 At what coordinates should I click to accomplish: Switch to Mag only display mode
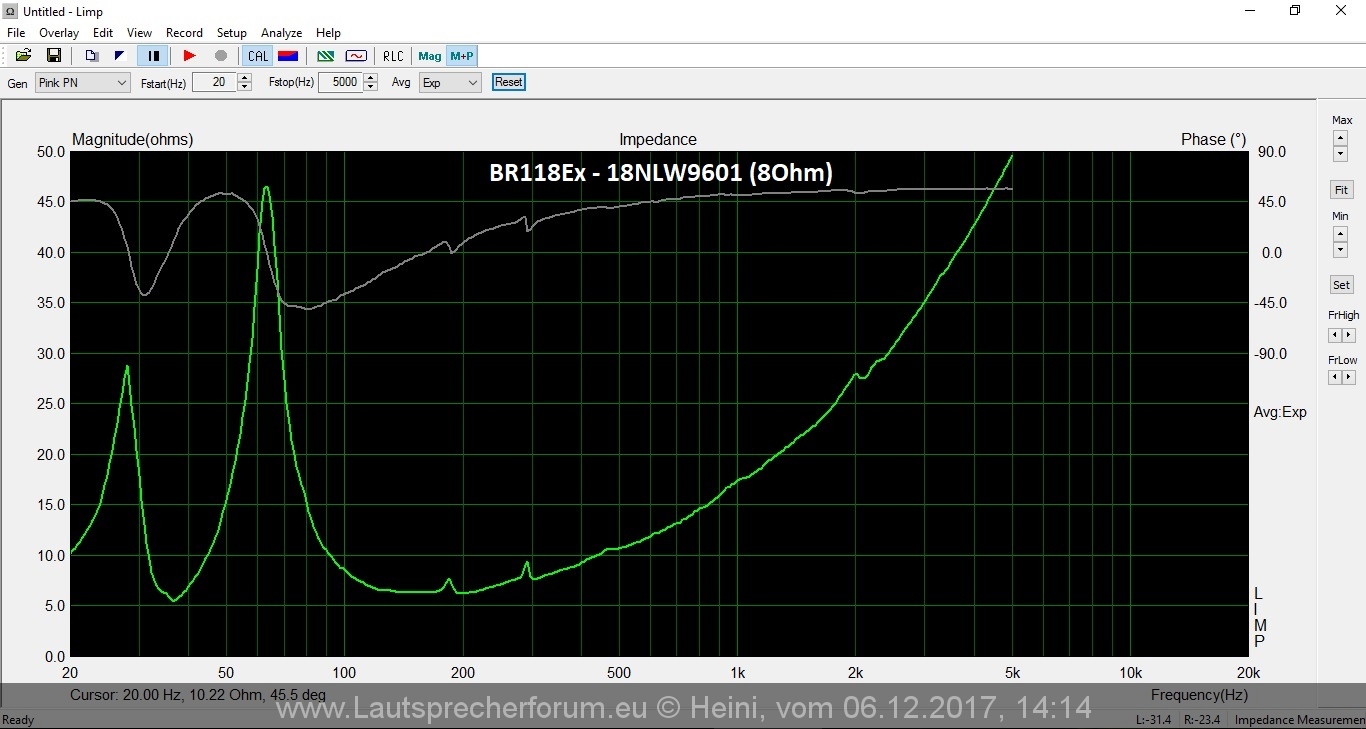click(430, 56)
